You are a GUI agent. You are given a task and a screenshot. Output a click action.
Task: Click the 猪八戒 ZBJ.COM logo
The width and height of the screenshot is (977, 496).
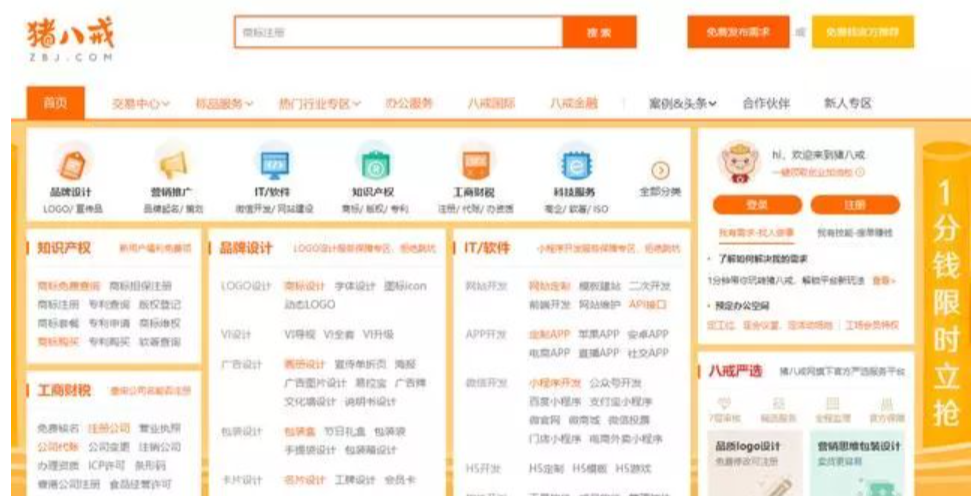point(70,40)
